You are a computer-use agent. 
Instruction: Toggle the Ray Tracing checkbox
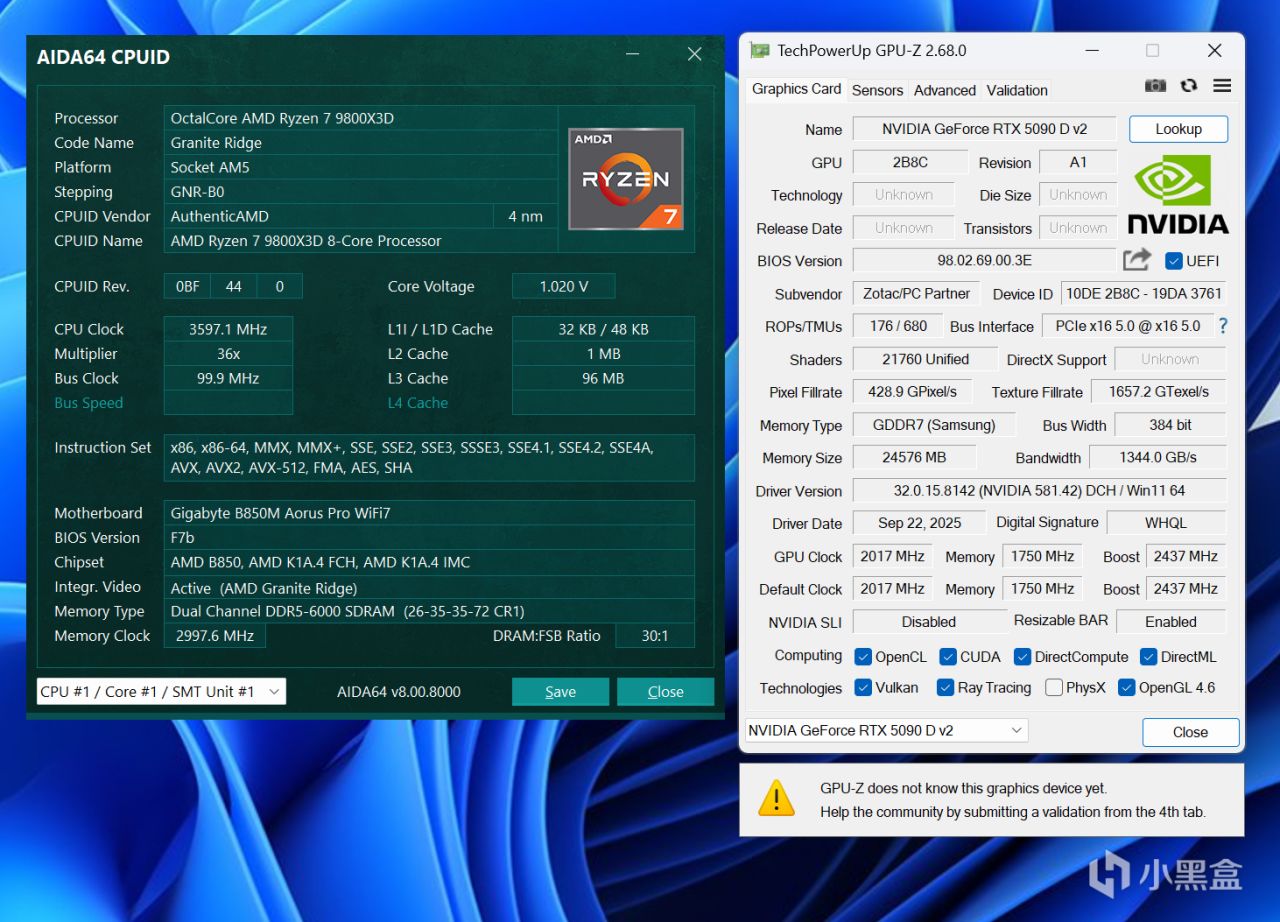point(945,688)
